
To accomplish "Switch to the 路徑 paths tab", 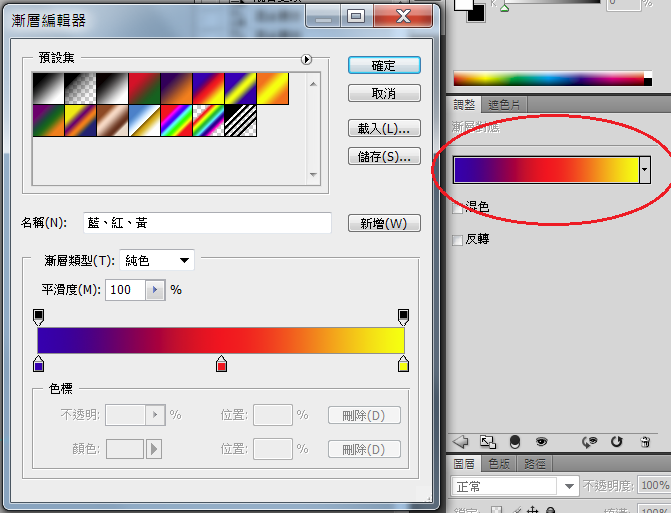I will pos(534,464).
